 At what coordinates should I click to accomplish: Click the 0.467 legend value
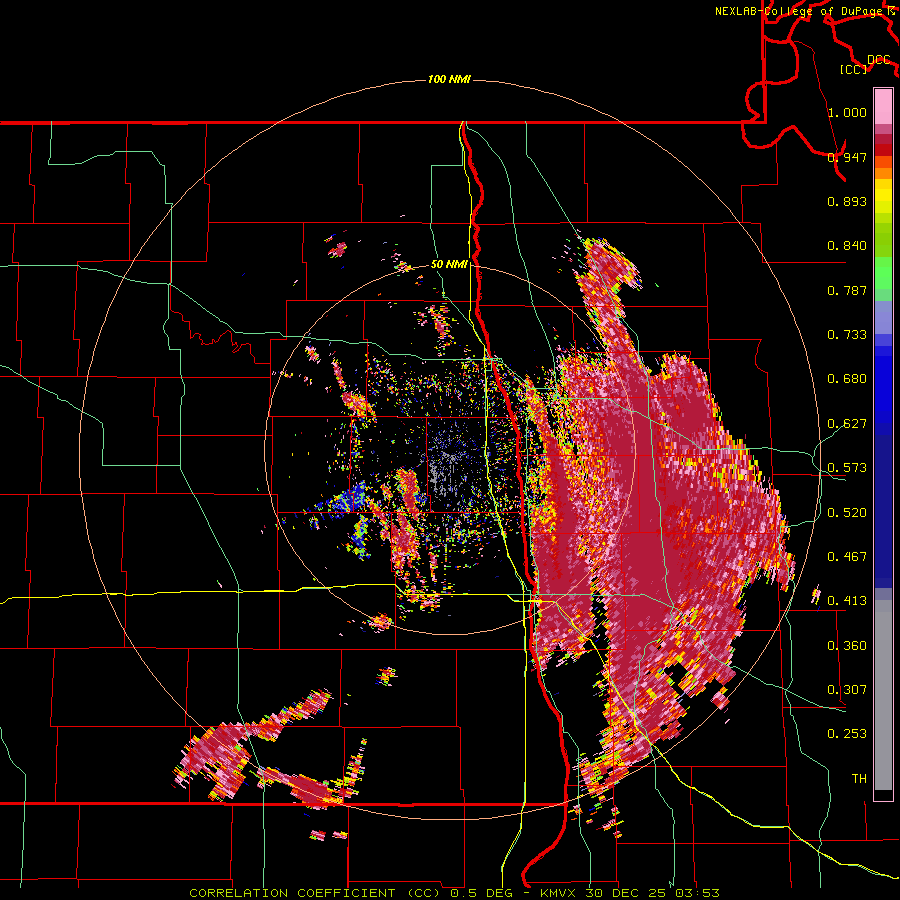pos(847,557)
